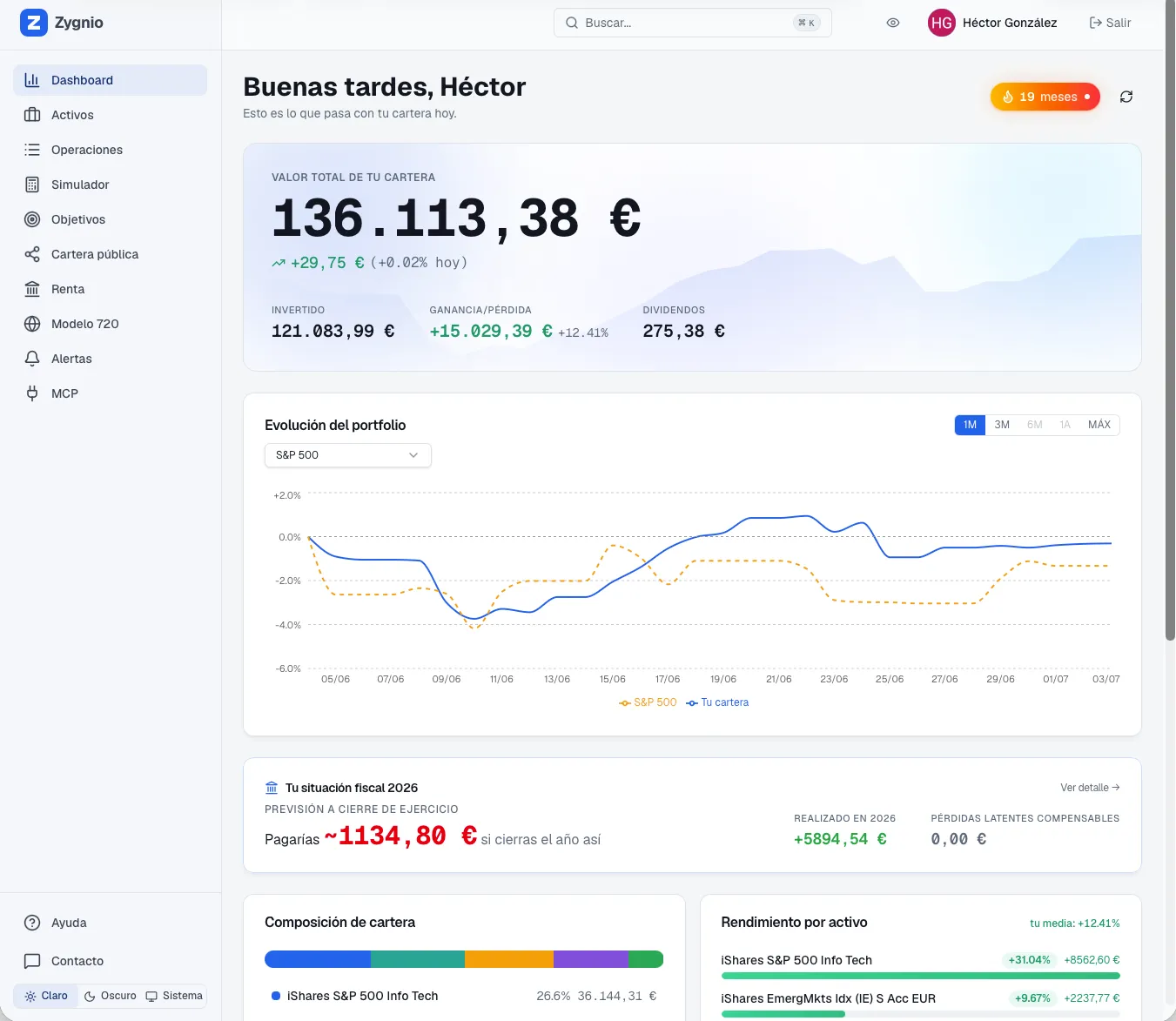The height and width of the screenshot is (1021, 1176).
Task: Click the flame icon in streak badge
Action: 1008,97
